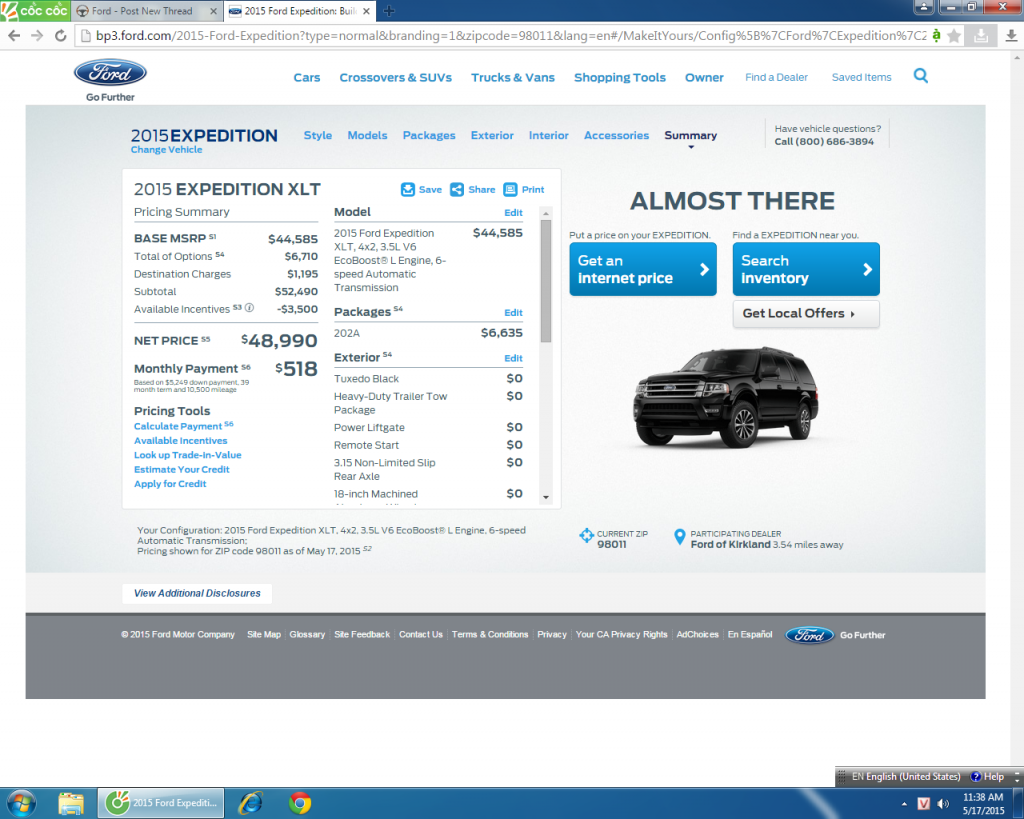Click Get an Internet price button
Screen dimensions: 1024x819
[643, 269]
